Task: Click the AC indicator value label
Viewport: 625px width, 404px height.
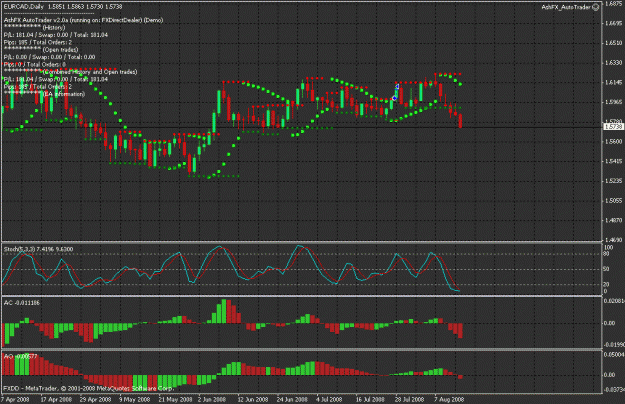Action: click(x=22, y=303)
